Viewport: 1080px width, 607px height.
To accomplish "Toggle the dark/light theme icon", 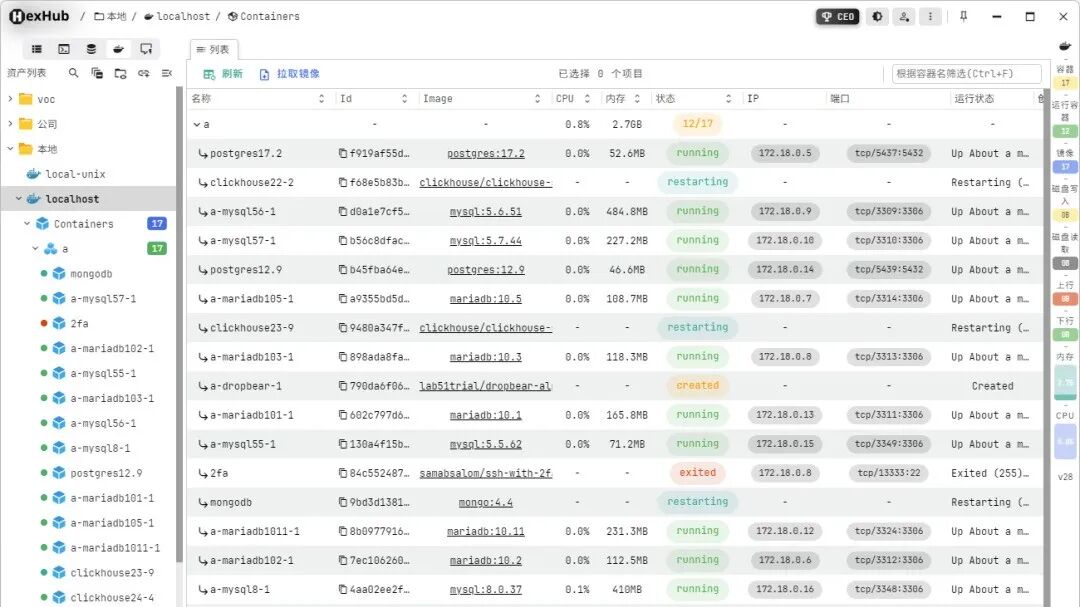I will 878,17.
